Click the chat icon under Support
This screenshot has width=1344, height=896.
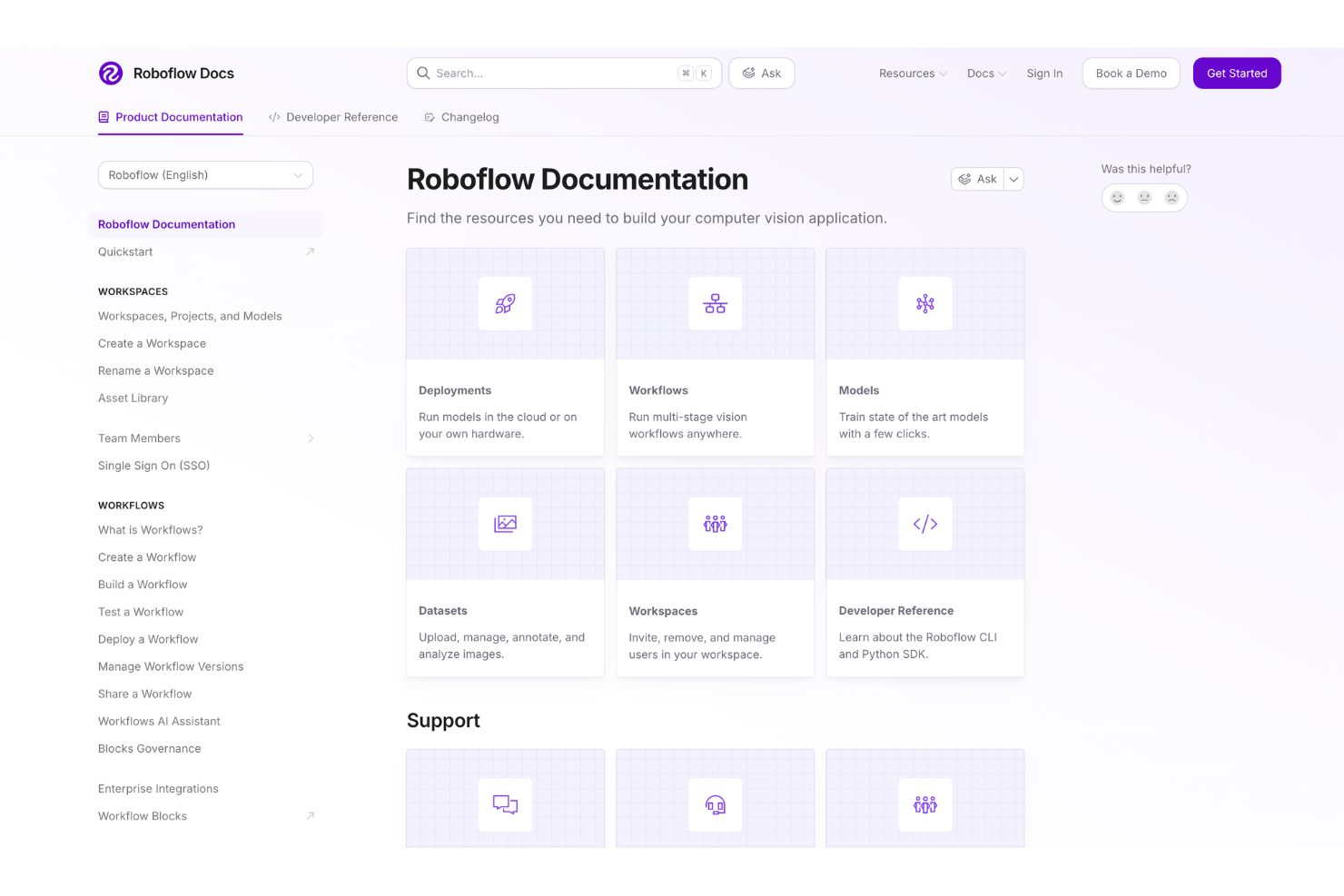505,804
